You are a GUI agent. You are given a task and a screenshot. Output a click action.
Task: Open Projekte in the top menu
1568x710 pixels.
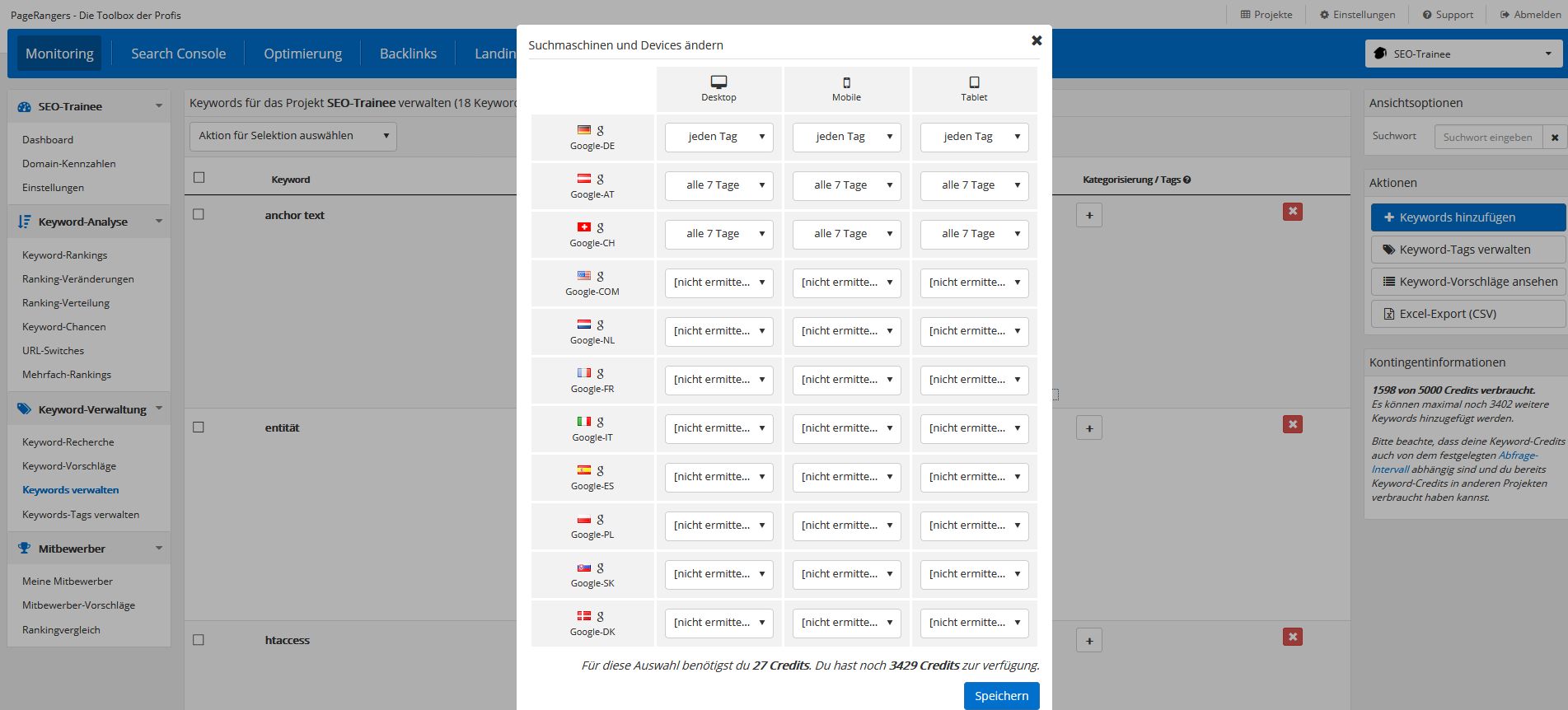point(1266,15)
